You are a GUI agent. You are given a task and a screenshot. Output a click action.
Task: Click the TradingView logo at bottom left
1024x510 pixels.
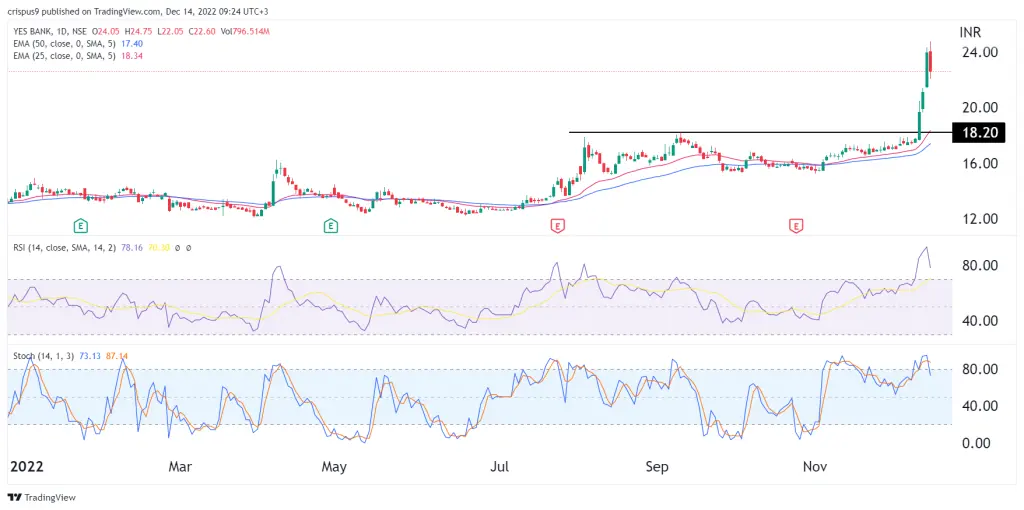coord(42,497)
